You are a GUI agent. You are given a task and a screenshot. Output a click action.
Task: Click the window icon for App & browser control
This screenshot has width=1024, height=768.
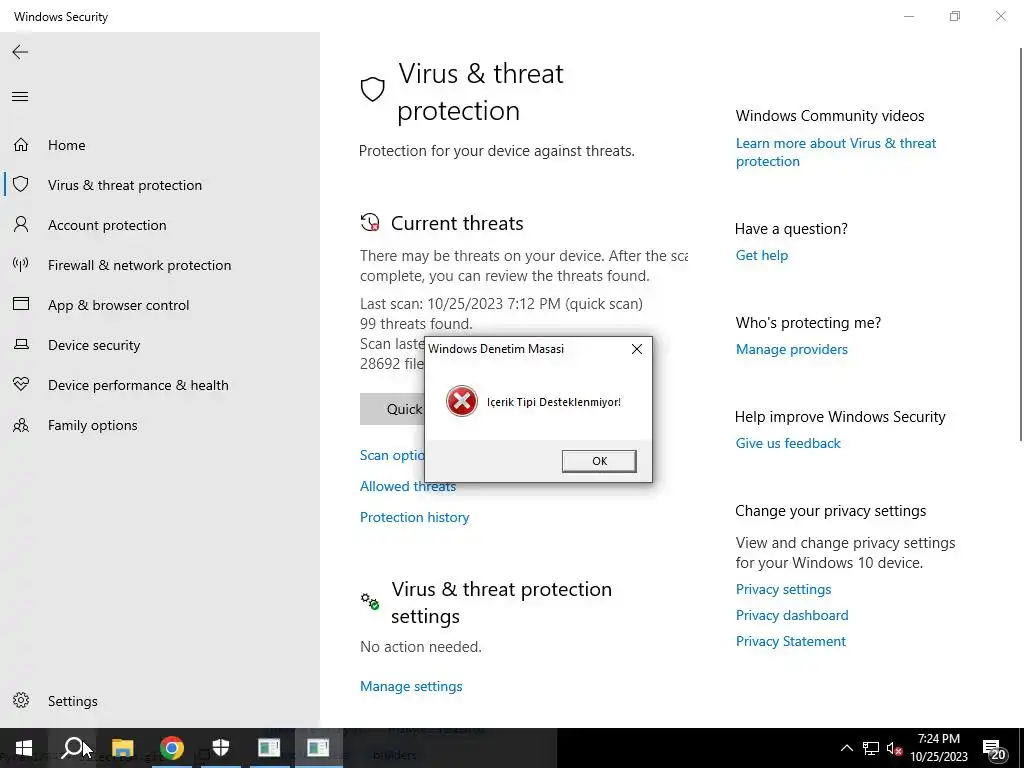21,304
